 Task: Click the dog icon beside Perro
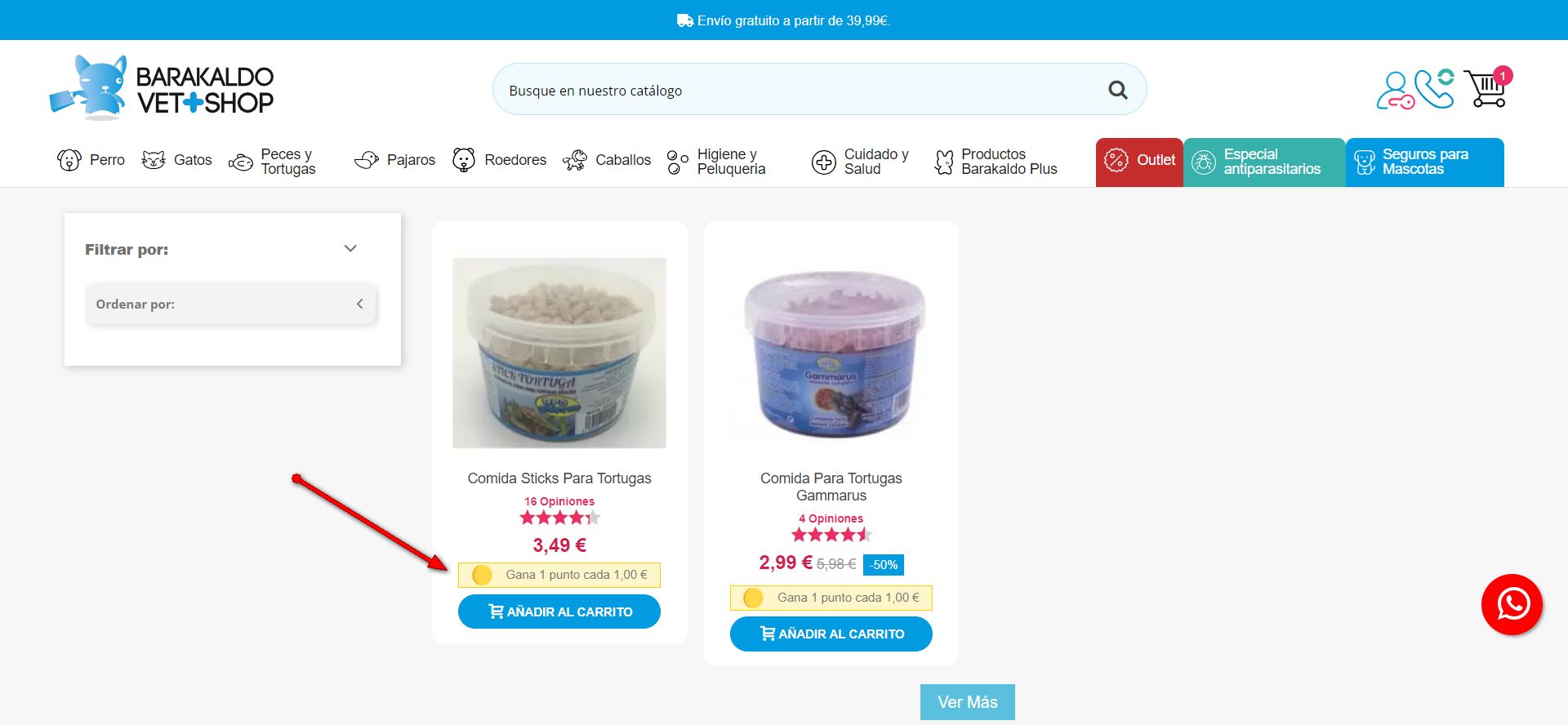69,160
